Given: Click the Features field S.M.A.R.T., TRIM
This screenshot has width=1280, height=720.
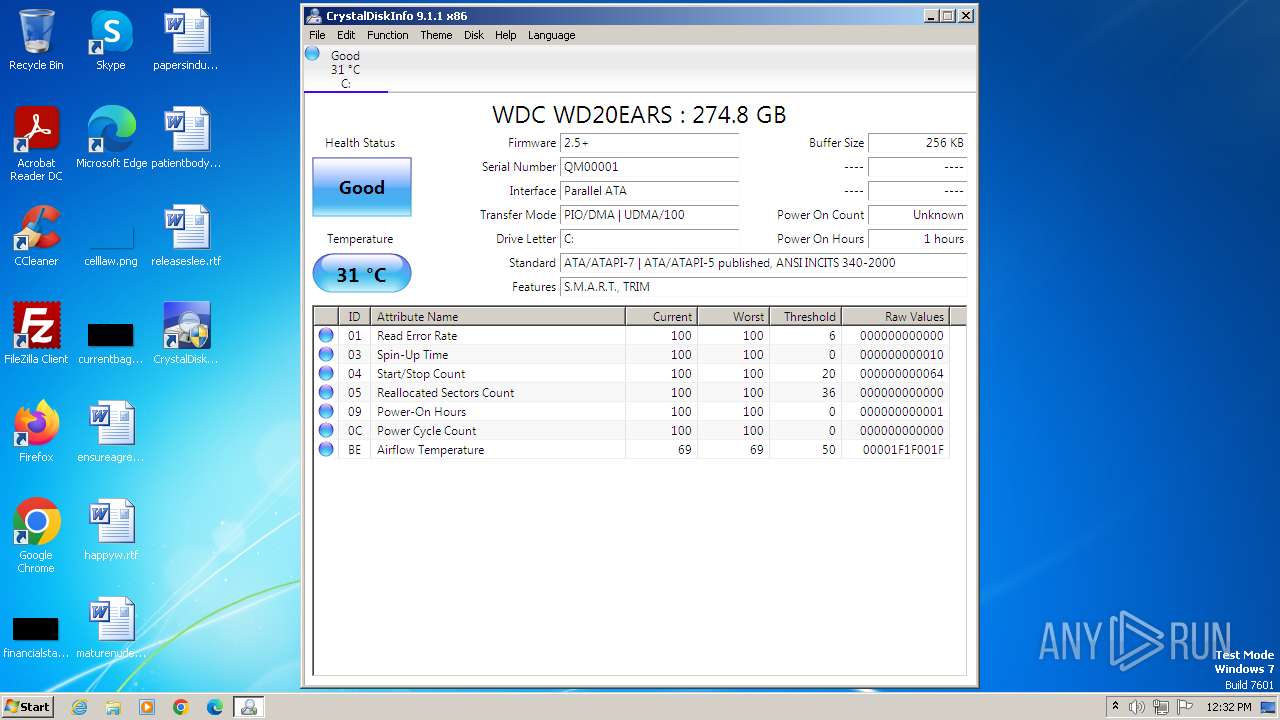Looking at the screenshot, I should pos(763,287).
